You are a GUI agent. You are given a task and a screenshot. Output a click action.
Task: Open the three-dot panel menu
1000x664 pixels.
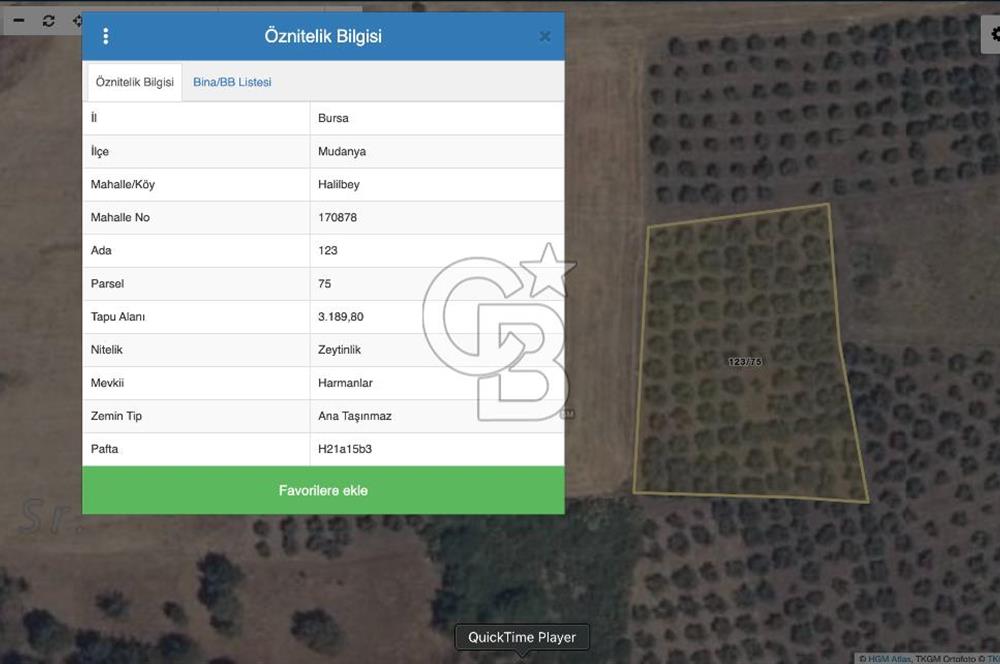[x=106, y=36]
